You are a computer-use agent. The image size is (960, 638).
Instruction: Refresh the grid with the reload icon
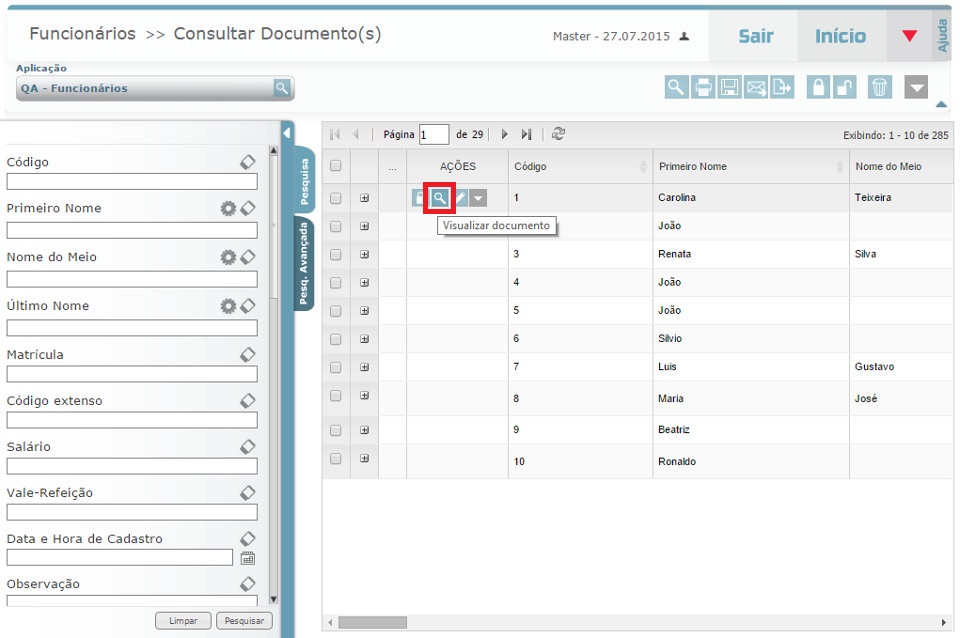559,134
